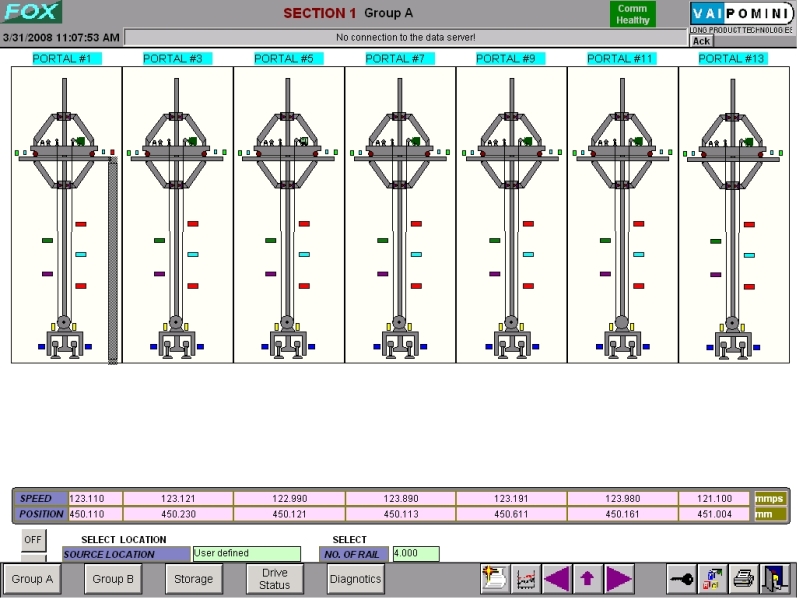Open the Storage screen
The height and width of the screenshot is (603, 800).
tap(193, 579)
